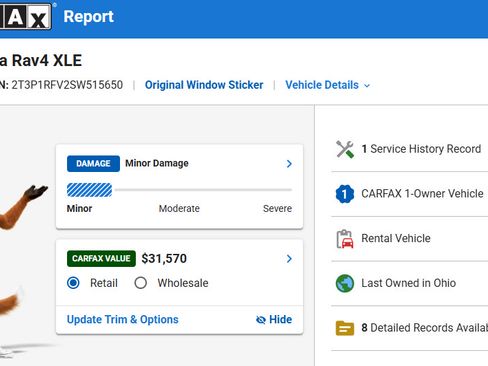Viewport: 488px width, 366px height.
Task: Select the Retail radio button
Action: pos(73,283)
